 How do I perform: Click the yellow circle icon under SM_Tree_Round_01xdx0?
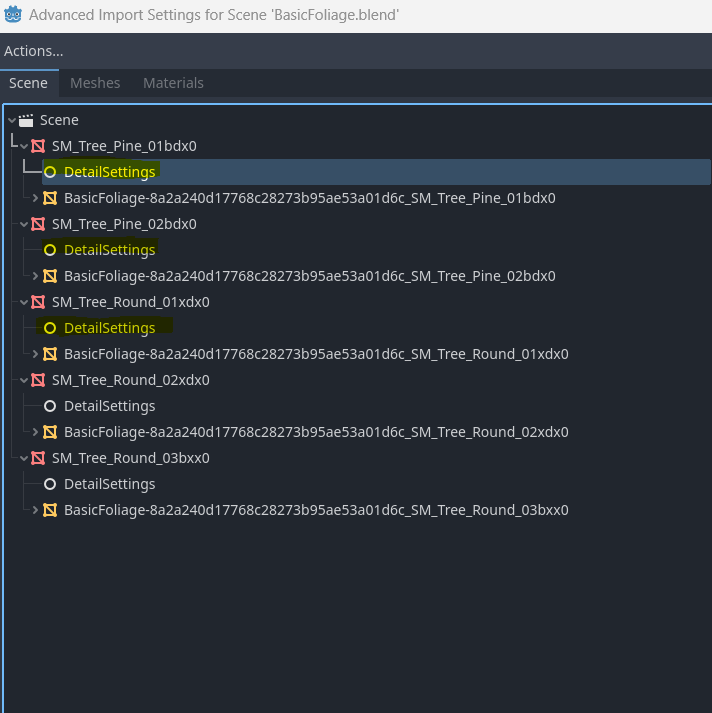(x=50, y=328)
